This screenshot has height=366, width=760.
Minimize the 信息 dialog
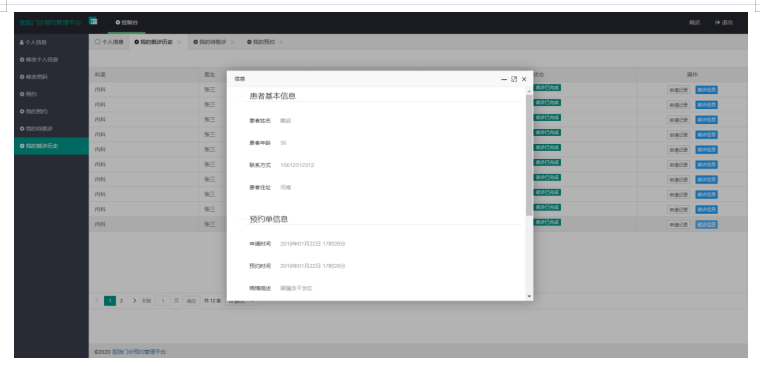point(504,79)
